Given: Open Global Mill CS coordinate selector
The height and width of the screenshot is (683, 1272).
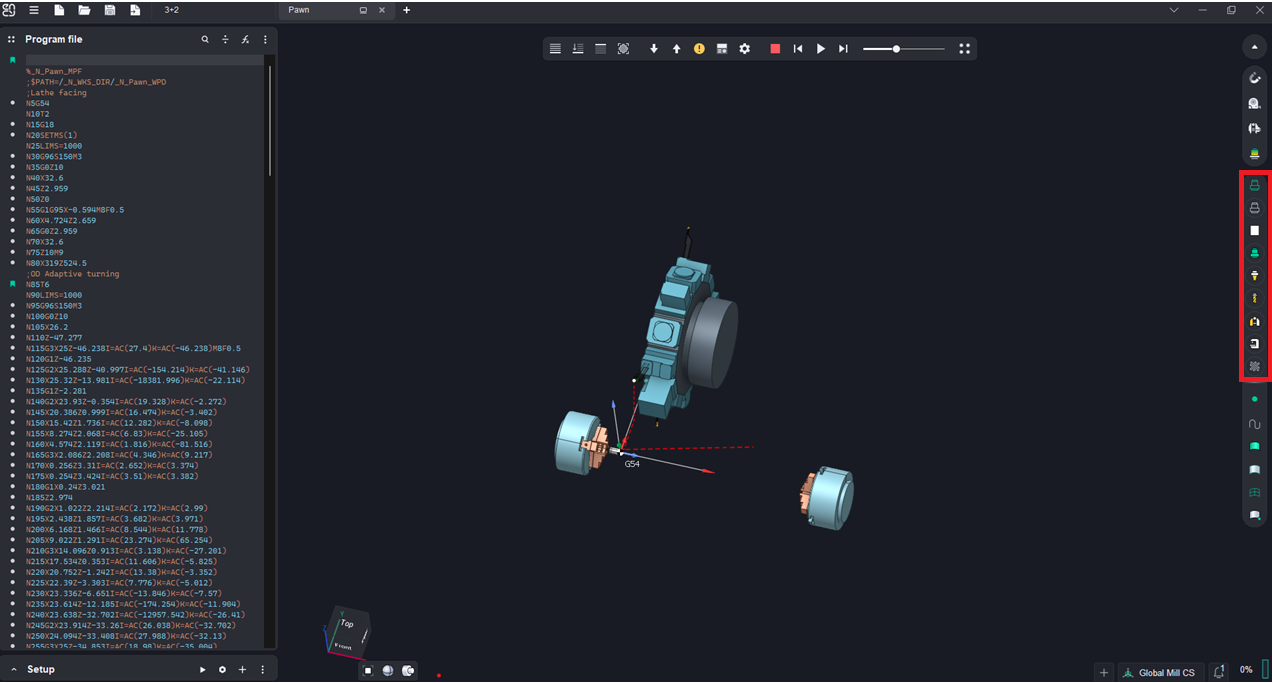Looking at the screenshot, I should 1160,672.
